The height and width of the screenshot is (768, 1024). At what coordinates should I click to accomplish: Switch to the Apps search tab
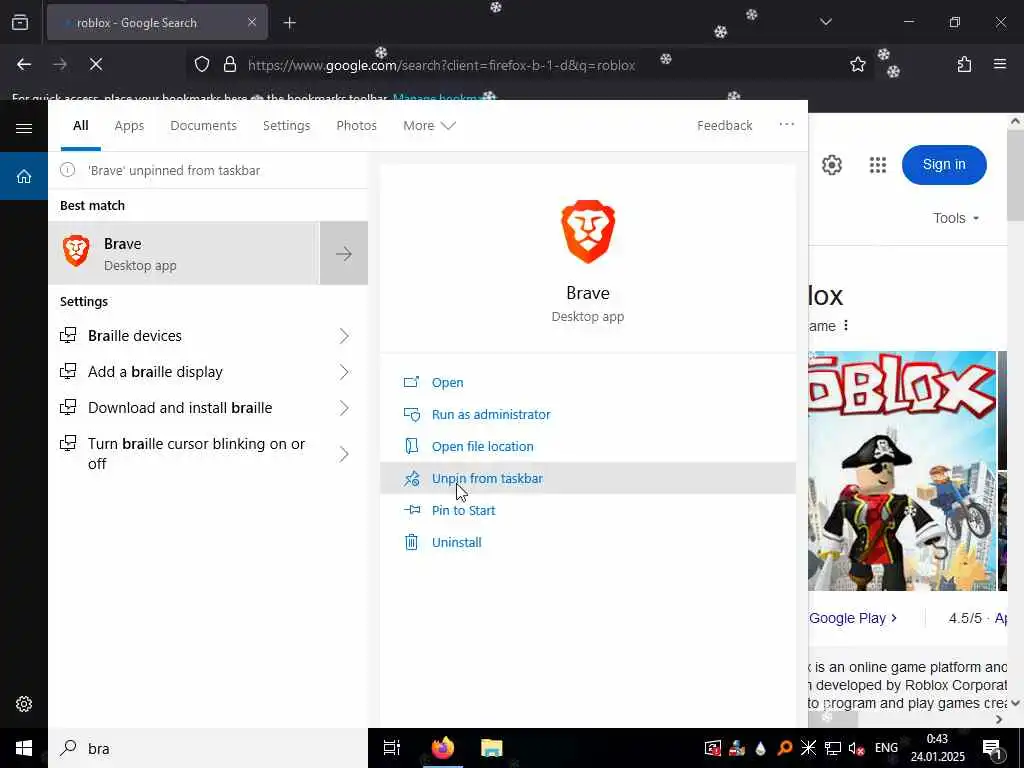[129, 125]
